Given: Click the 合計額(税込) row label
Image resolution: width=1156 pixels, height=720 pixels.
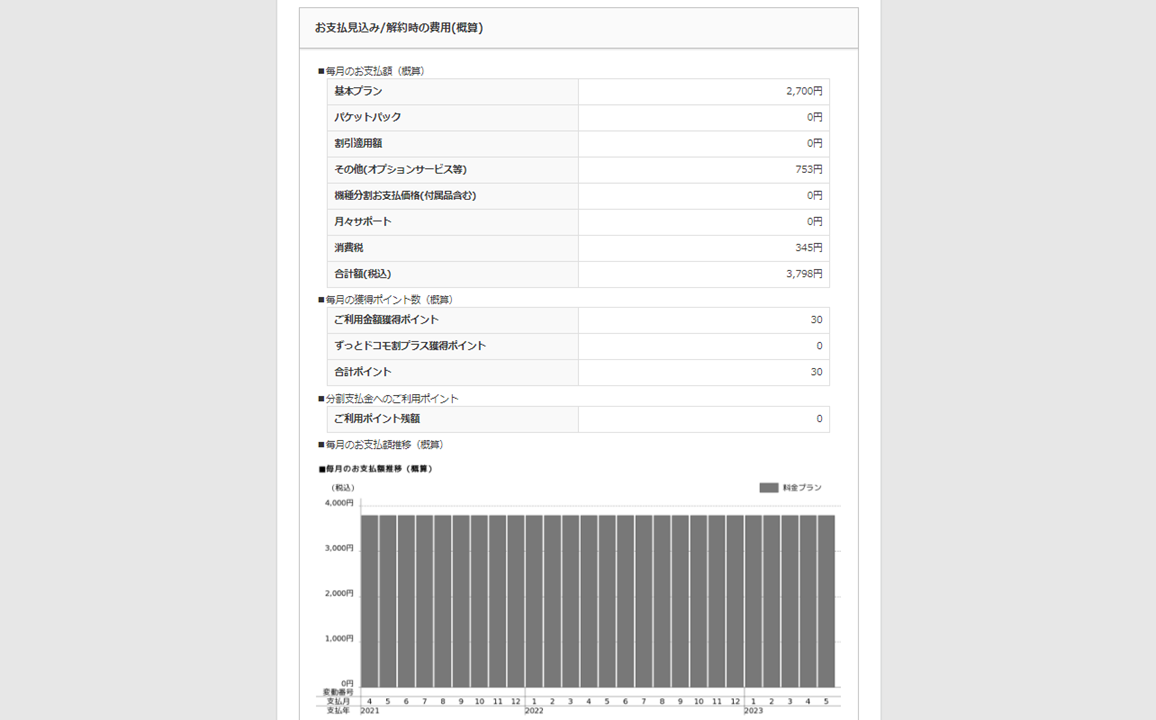Looking at the screenshot, I should point(363,274).
